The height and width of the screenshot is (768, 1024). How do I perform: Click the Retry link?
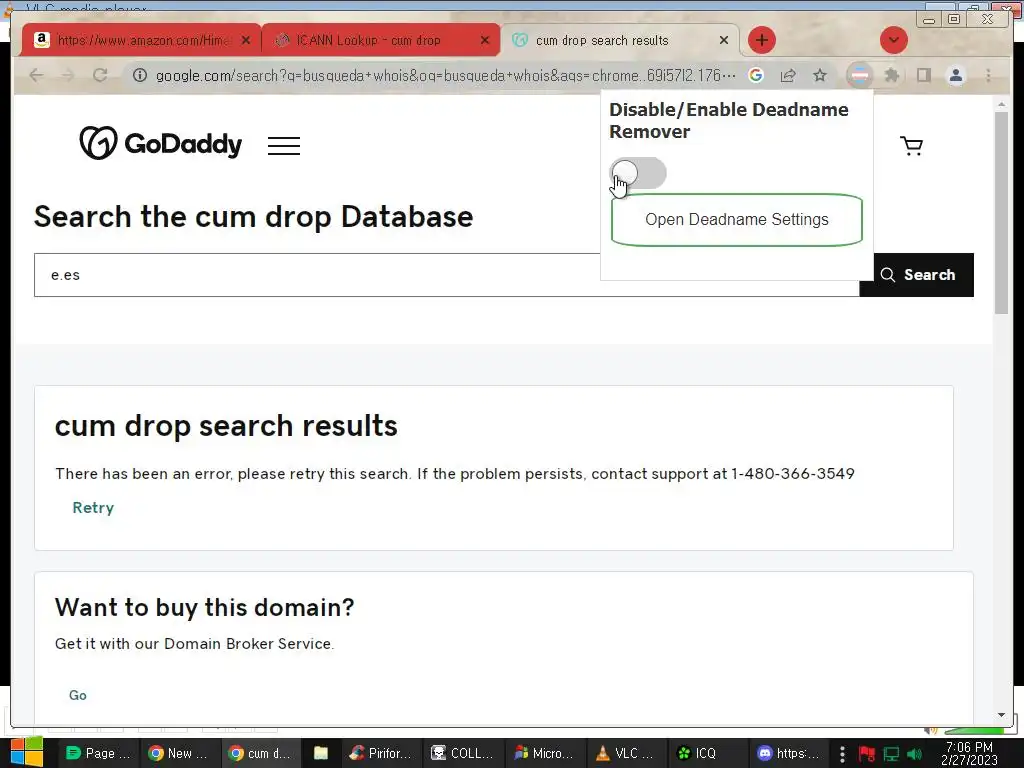pyautogui.click(x=93, y=507)
